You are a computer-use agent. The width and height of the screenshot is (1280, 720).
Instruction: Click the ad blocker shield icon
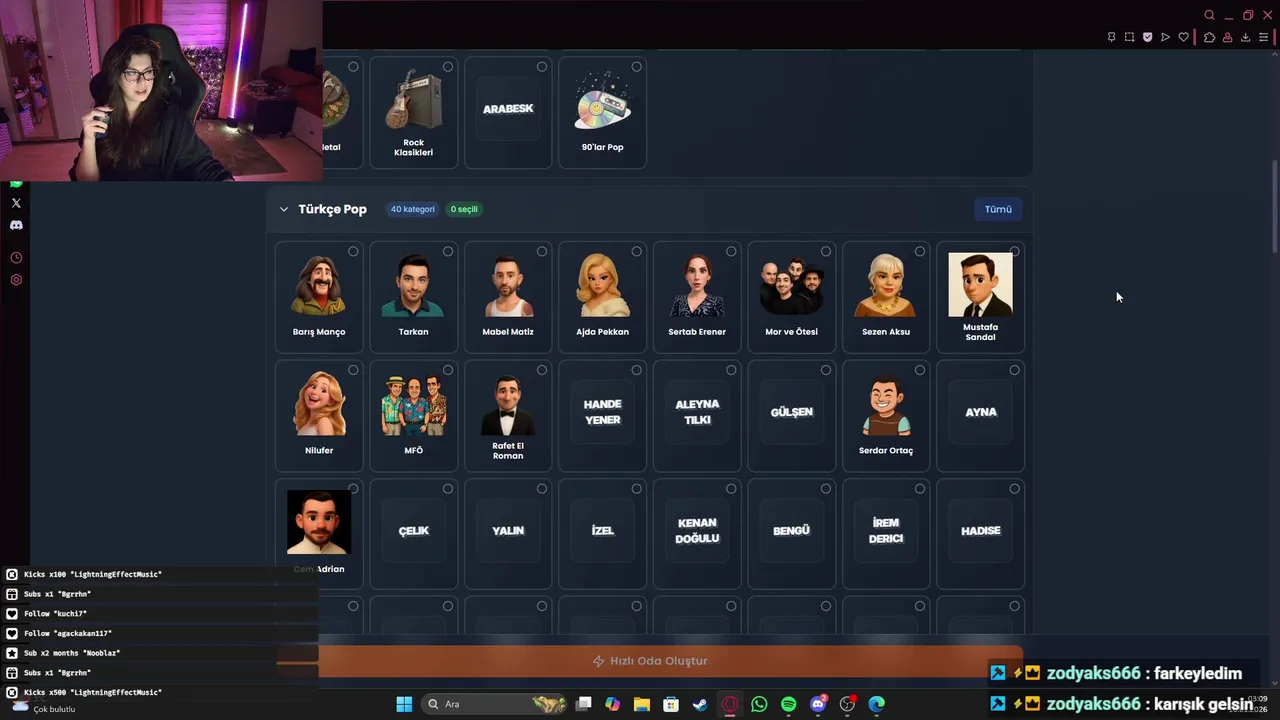pyautogui.click(x=1147, y=37)
